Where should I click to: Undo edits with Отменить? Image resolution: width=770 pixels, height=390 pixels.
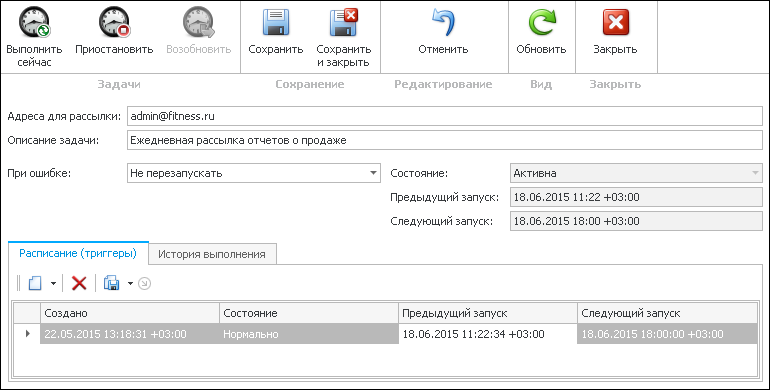(x=443, y=30)
